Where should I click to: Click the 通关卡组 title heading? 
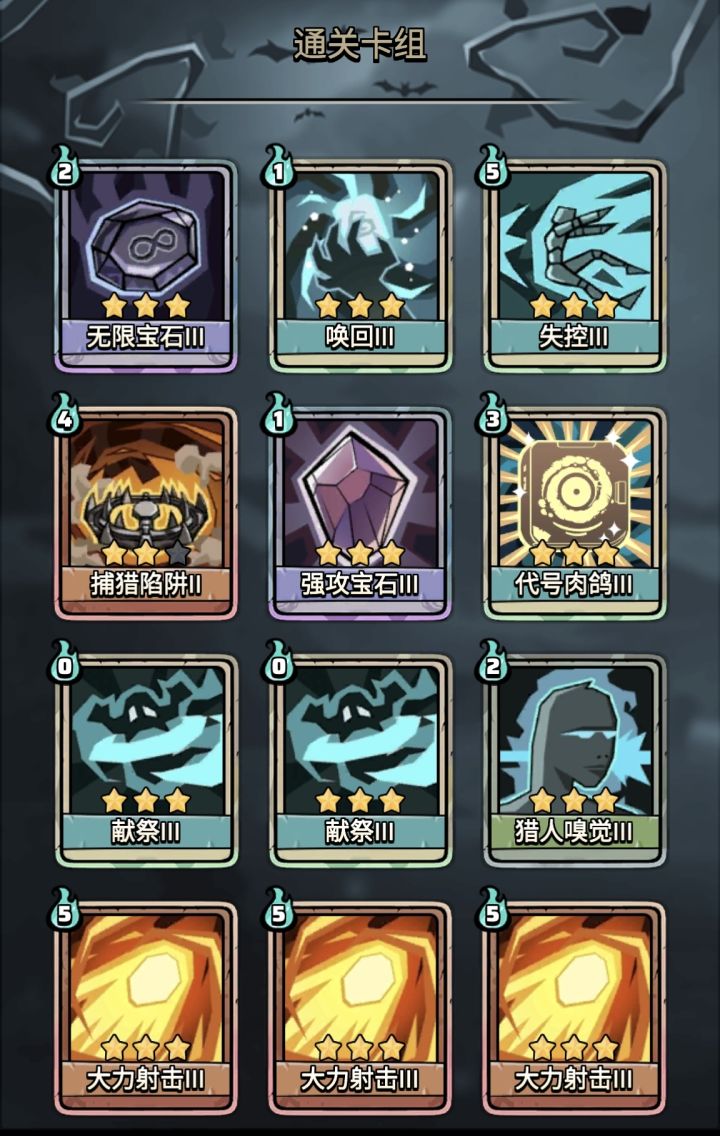click(x=360, y=44)
